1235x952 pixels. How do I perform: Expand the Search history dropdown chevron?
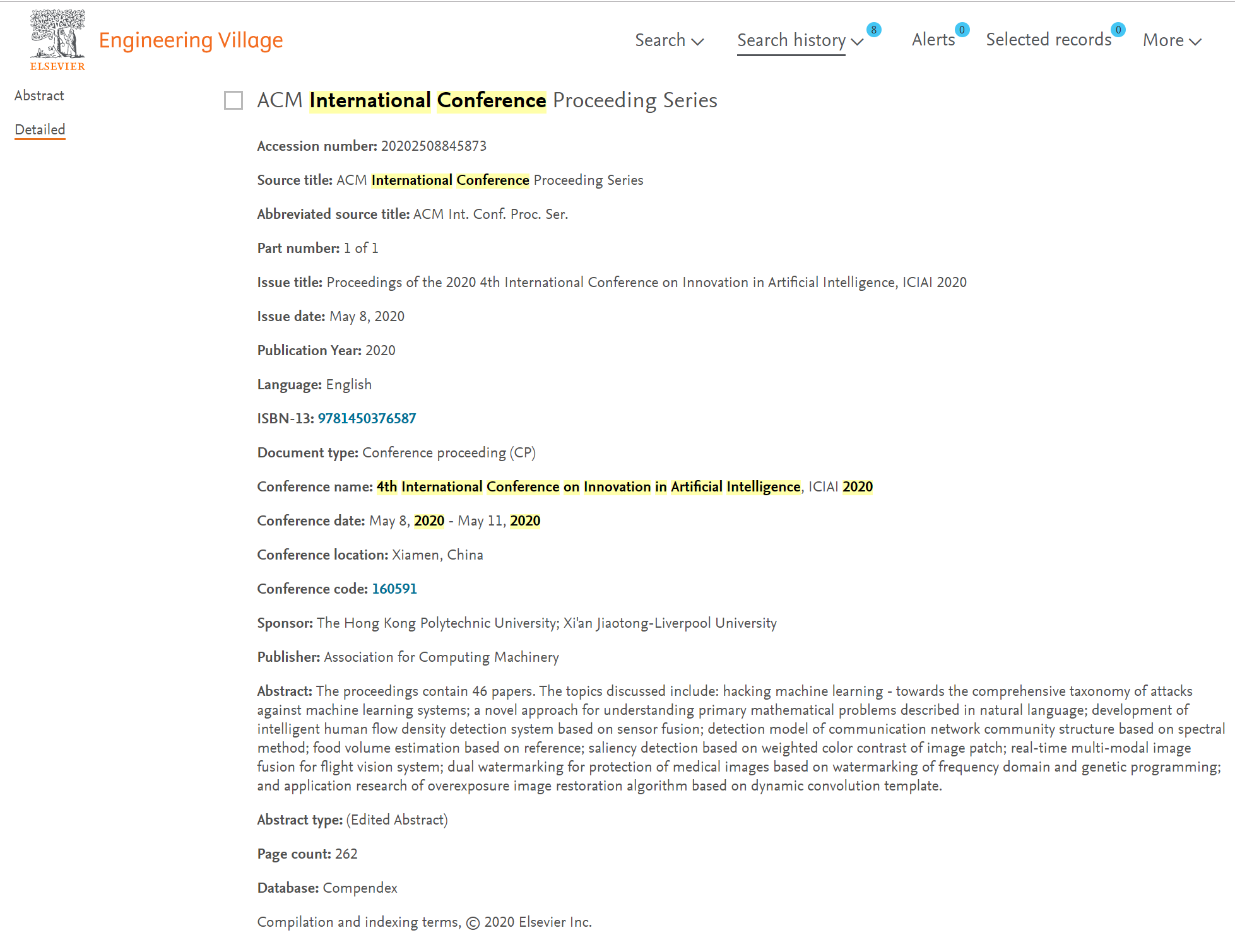click(x=857, y=42)
